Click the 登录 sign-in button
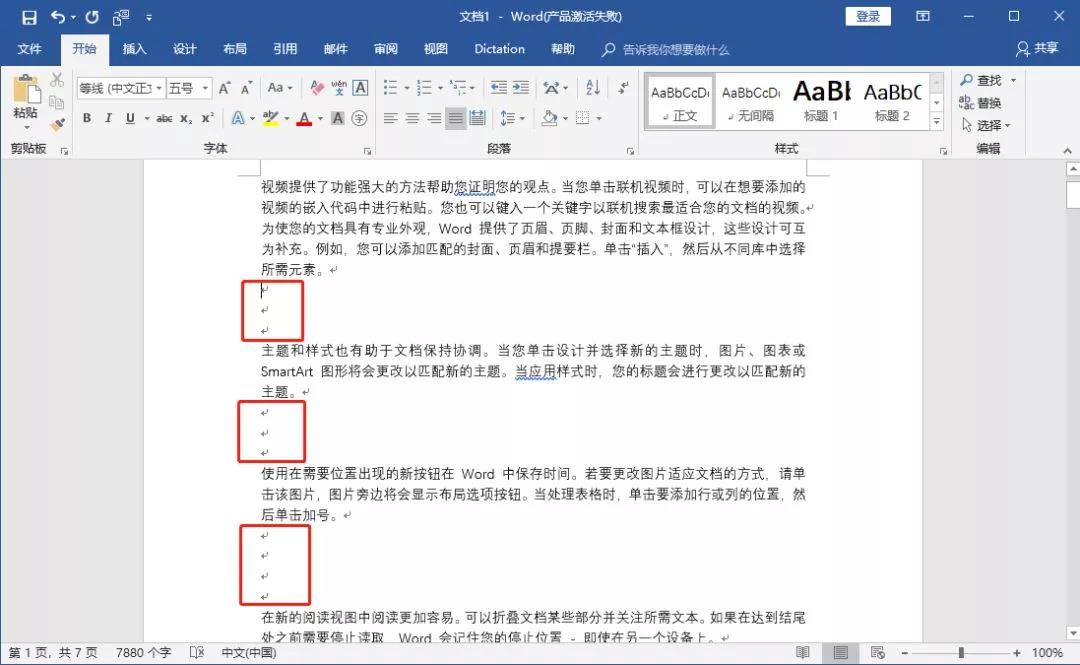The width and height of the screenshot is (1080, 665). (868, 17)
